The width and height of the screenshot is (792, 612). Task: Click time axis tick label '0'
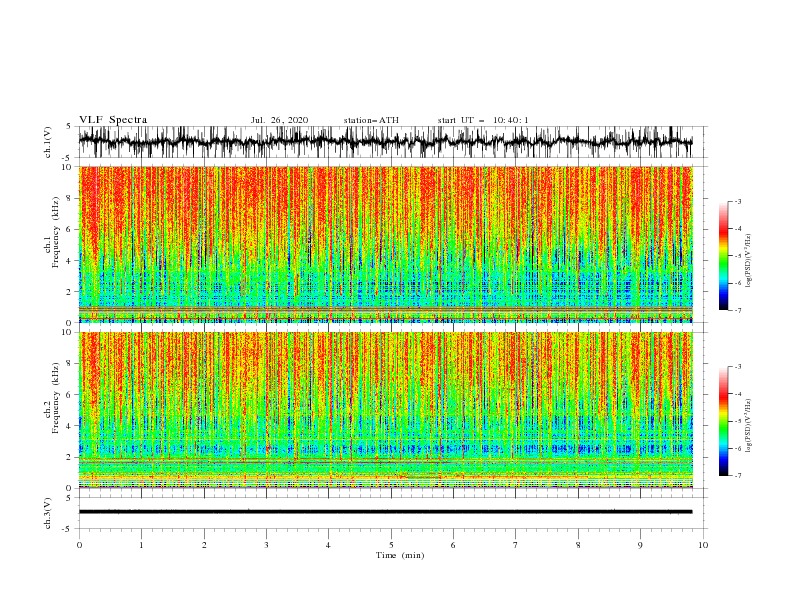coord(79,545)
